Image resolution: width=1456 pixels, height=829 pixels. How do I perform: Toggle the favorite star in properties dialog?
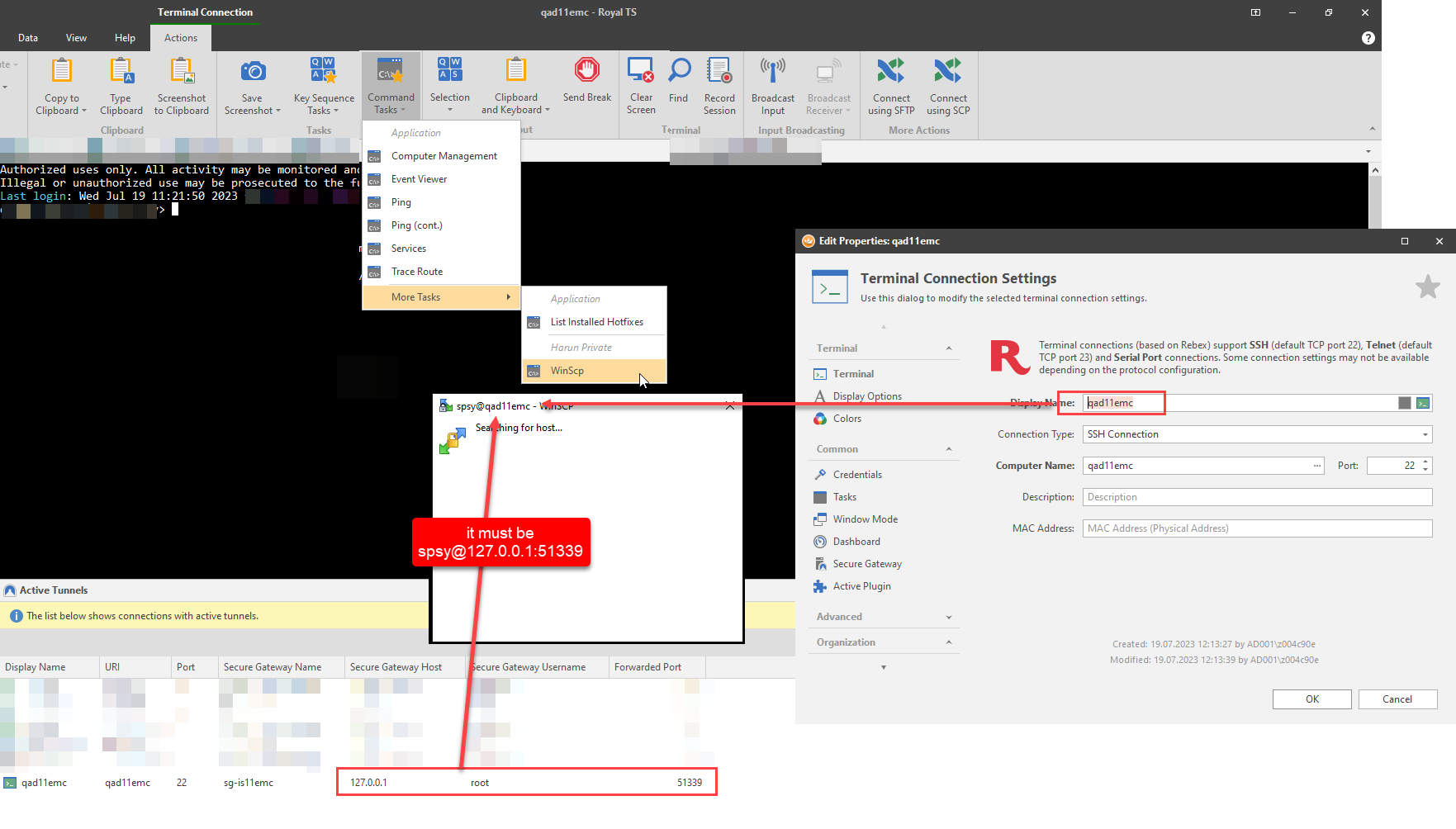tap(1427, 287)
